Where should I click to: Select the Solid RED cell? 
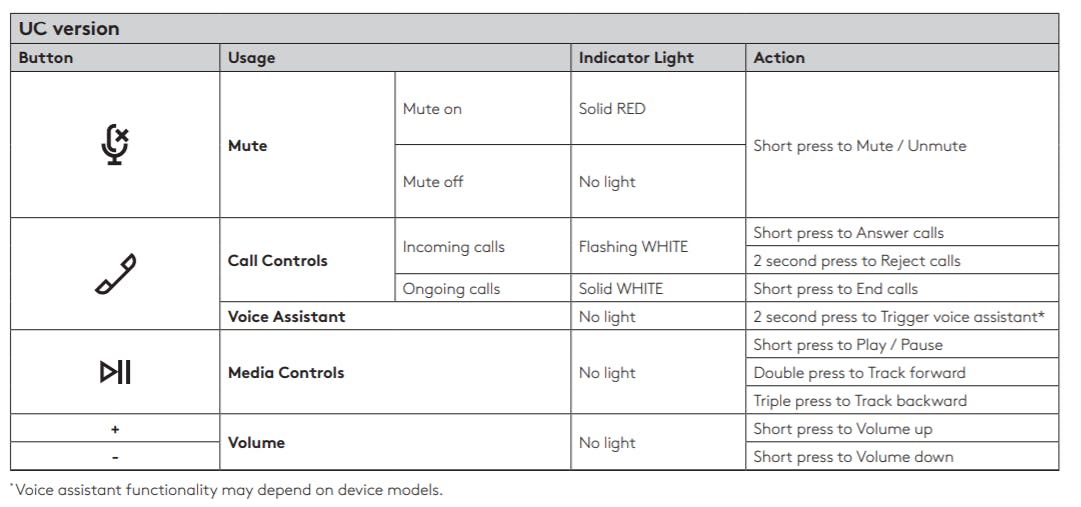point(612,109)
